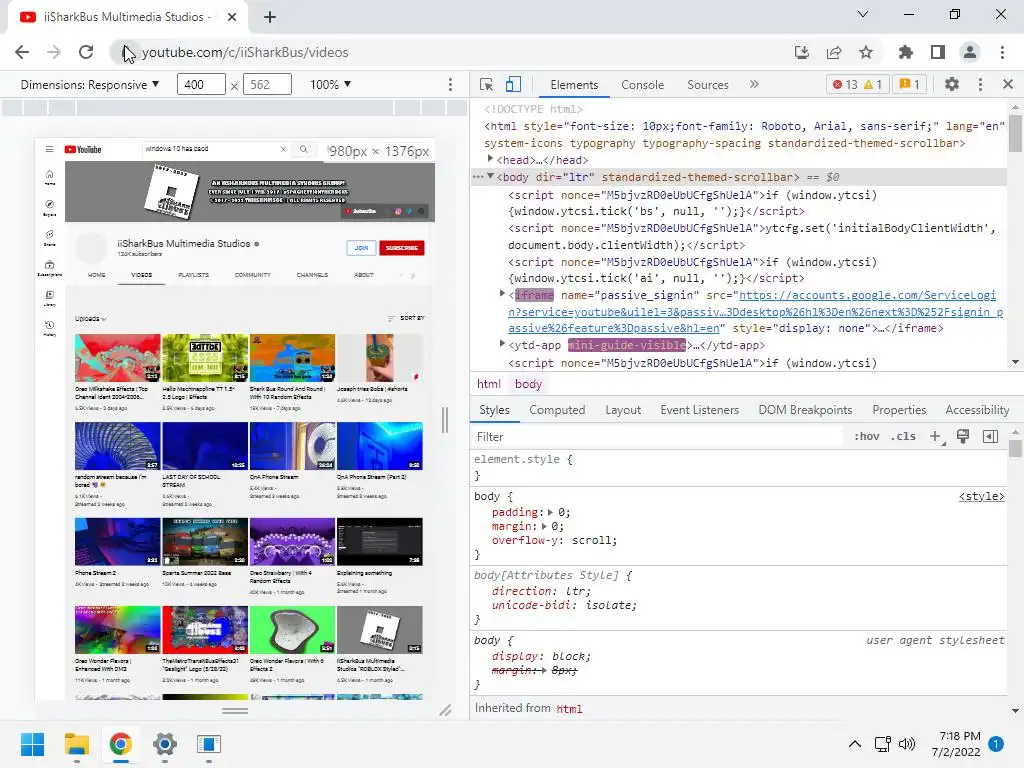Image resolution: width=1024 pixels, height=768 pixels.
Task: Open the Uploads dropdown
Action: click(x=90, y=319)
